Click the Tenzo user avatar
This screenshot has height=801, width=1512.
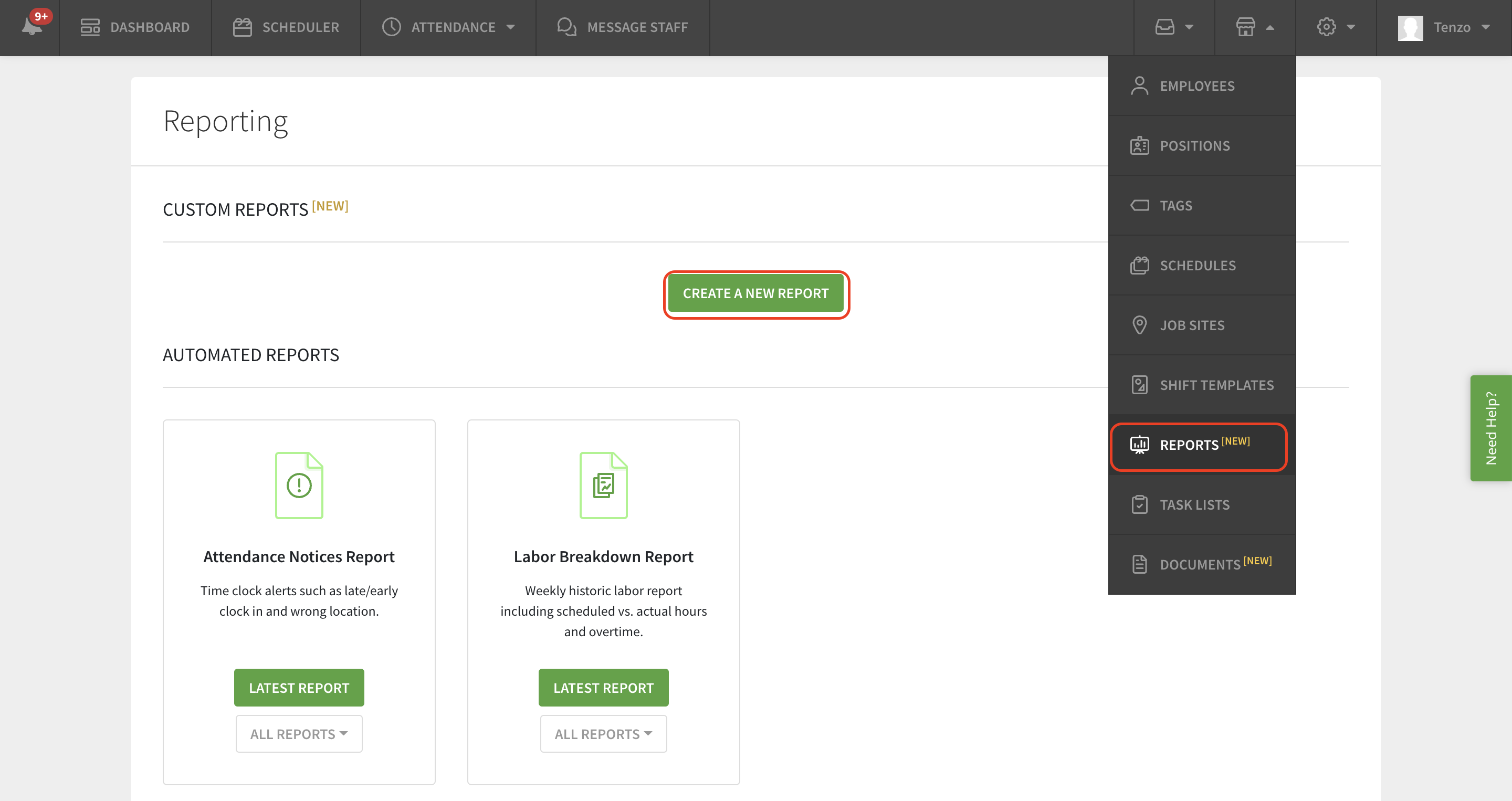[1411, 28]
